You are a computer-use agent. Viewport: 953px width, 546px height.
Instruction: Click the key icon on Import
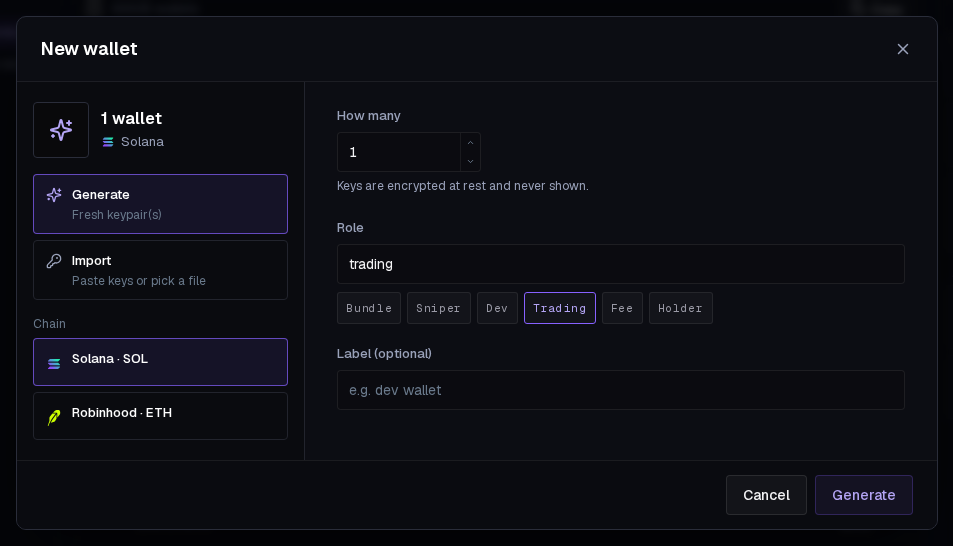(54, 261)
